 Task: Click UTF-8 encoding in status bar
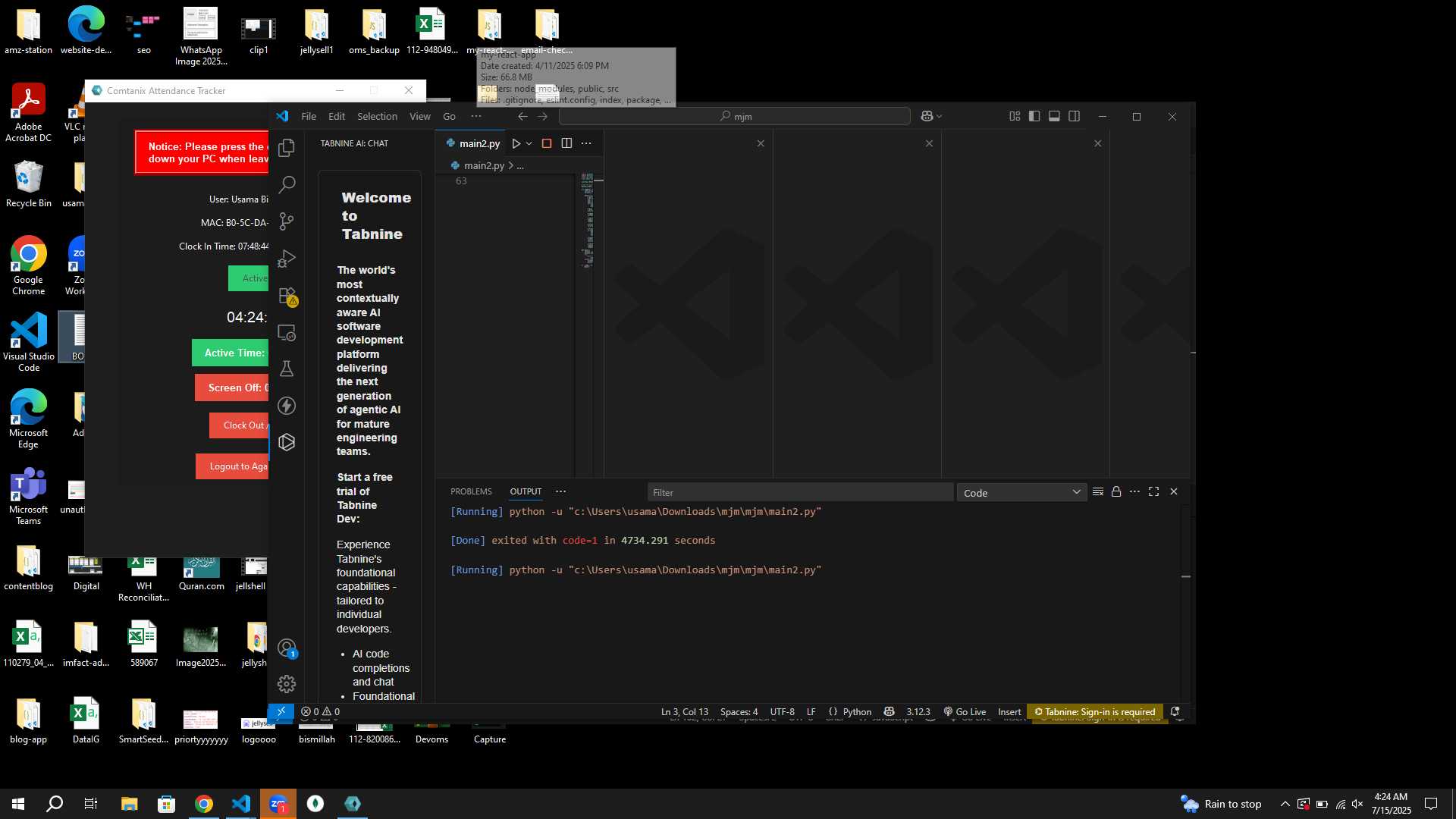point(782,711)
